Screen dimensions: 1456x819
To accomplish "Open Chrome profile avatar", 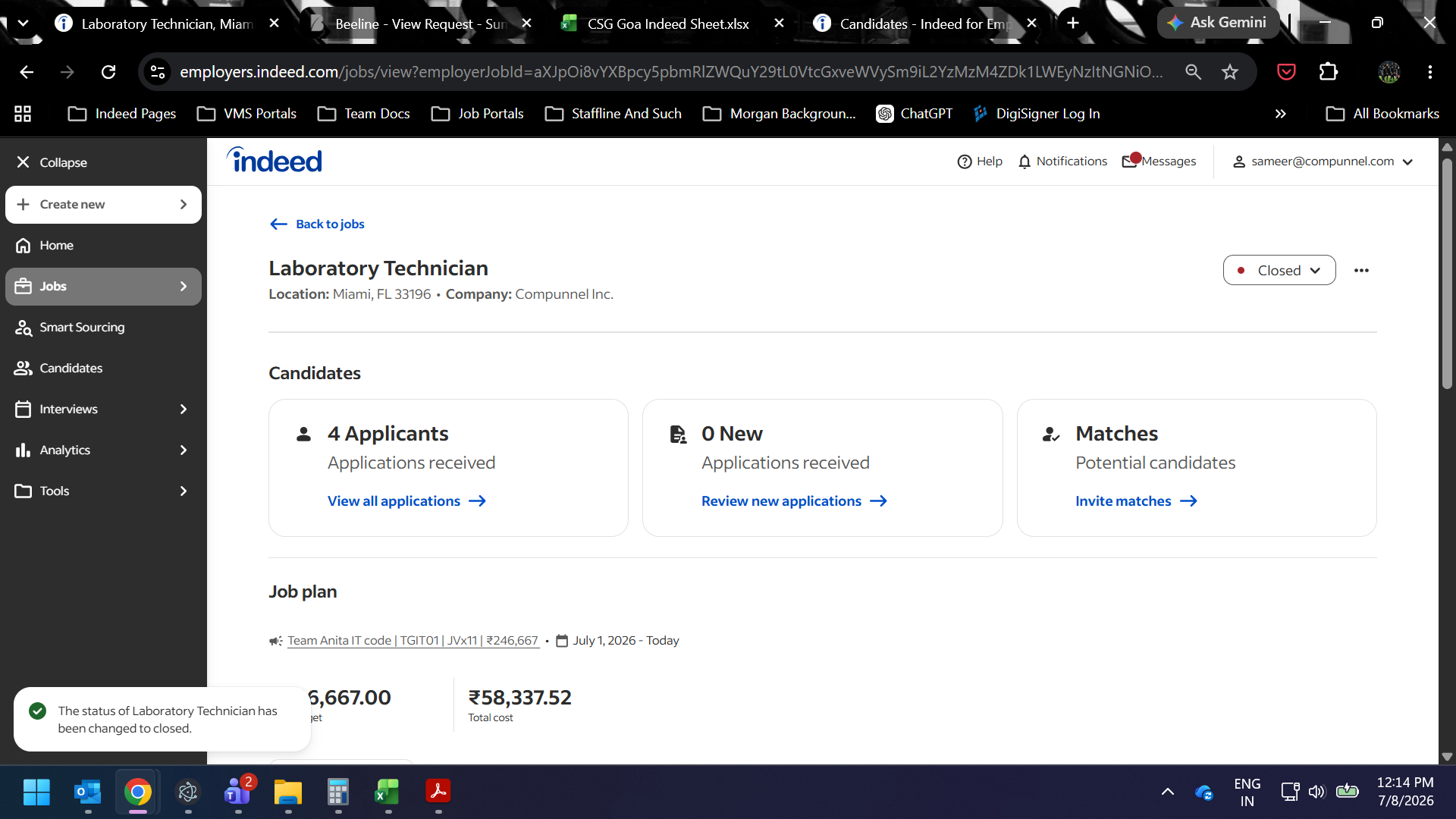I will (1389, 72).
